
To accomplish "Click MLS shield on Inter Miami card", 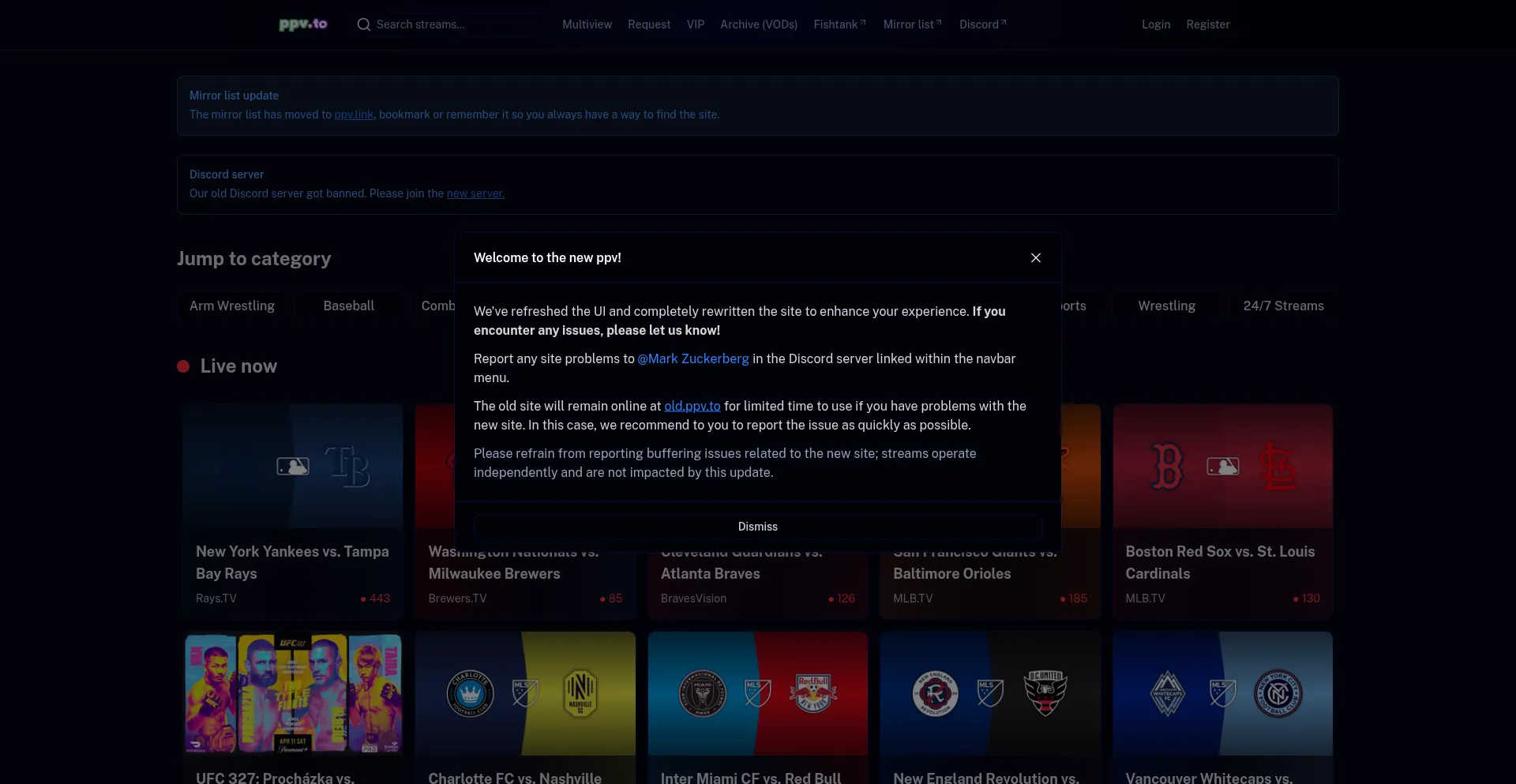I will click(x=758, y=693).
